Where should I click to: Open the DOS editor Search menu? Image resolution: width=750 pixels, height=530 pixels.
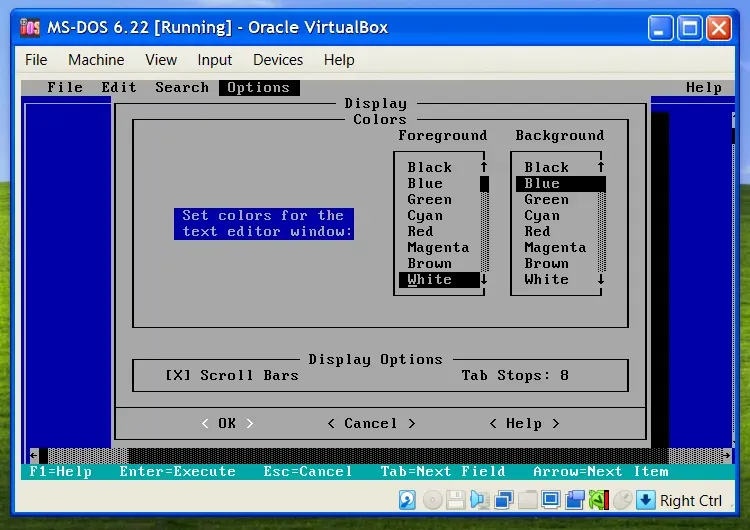[182, 88]
